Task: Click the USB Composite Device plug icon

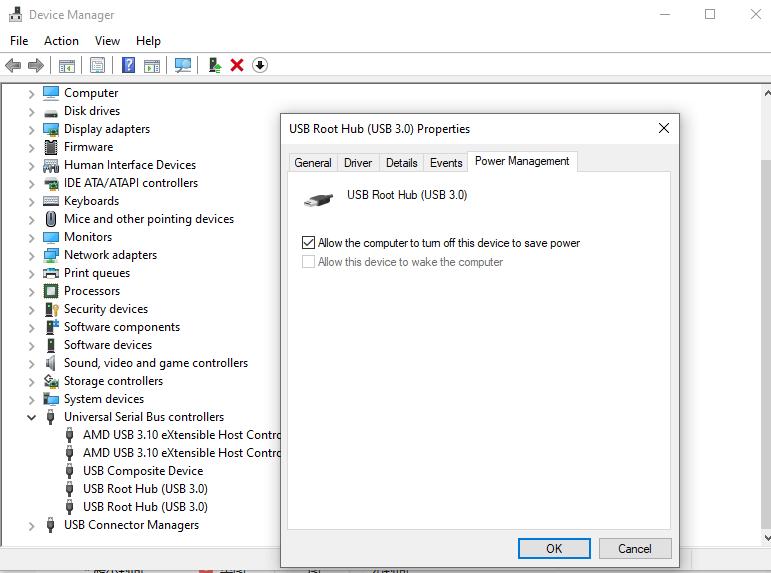Action: [x=70, y=471]
